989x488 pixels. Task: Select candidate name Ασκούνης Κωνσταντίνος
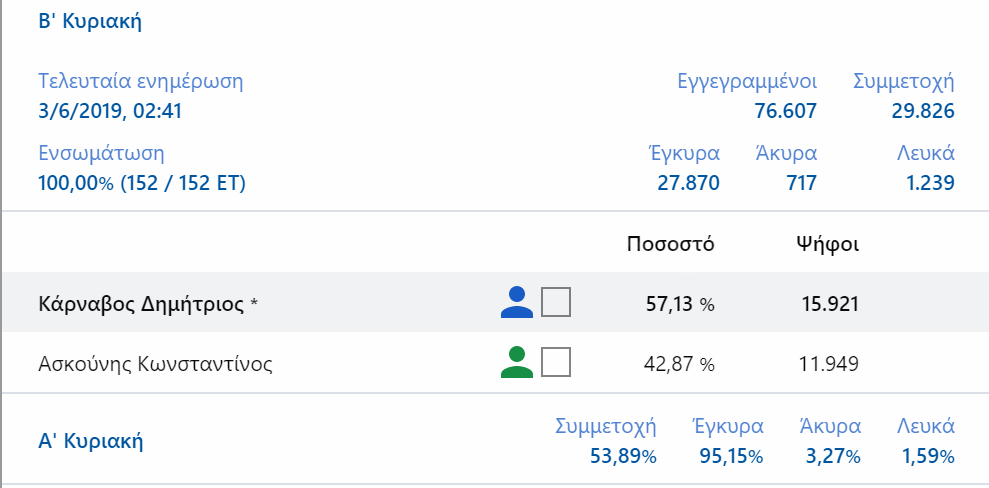[155, 363]
